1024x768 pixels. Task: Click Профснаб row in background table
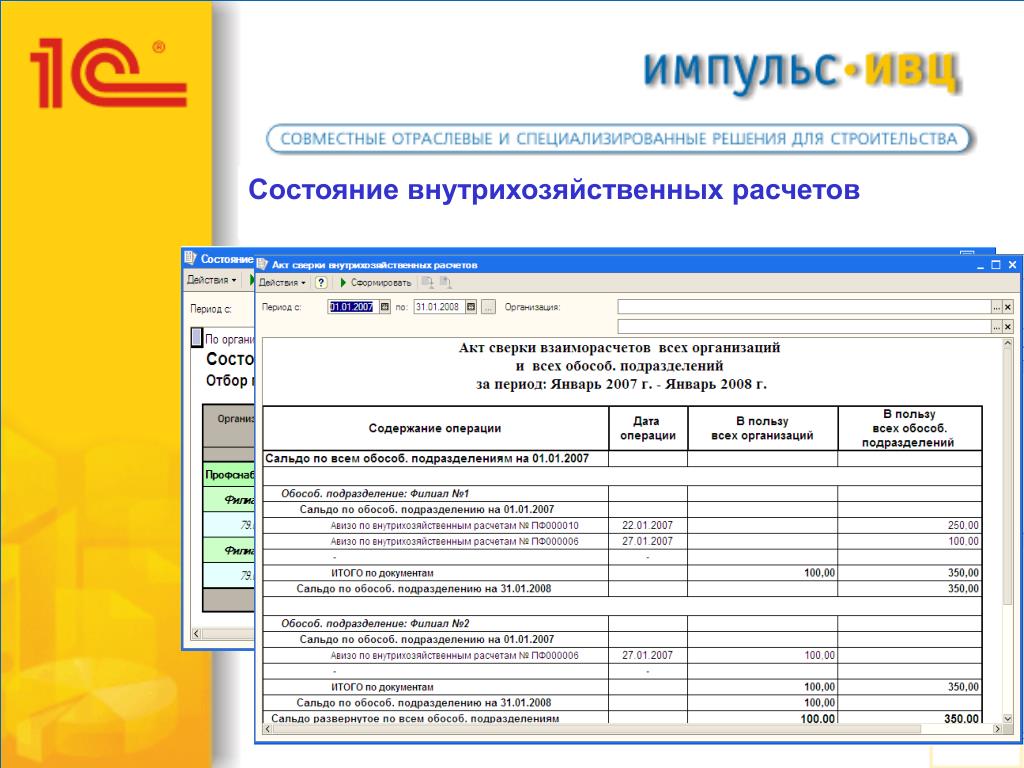pos(229,475)
